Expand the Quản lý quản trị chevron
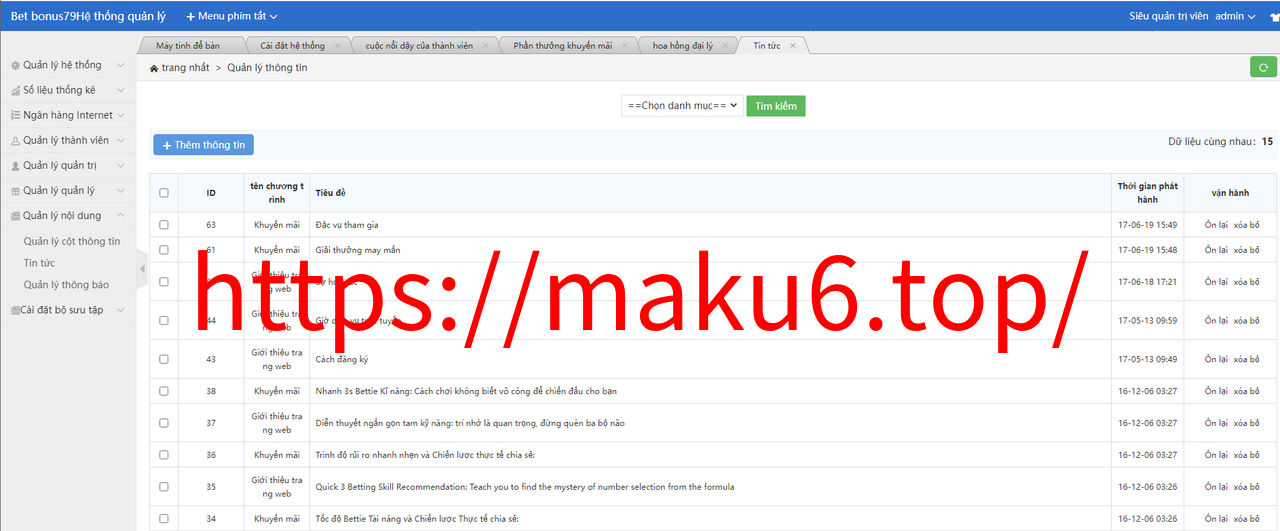The width and height of the screenshot is (1280, 531). tap(121, 166)
